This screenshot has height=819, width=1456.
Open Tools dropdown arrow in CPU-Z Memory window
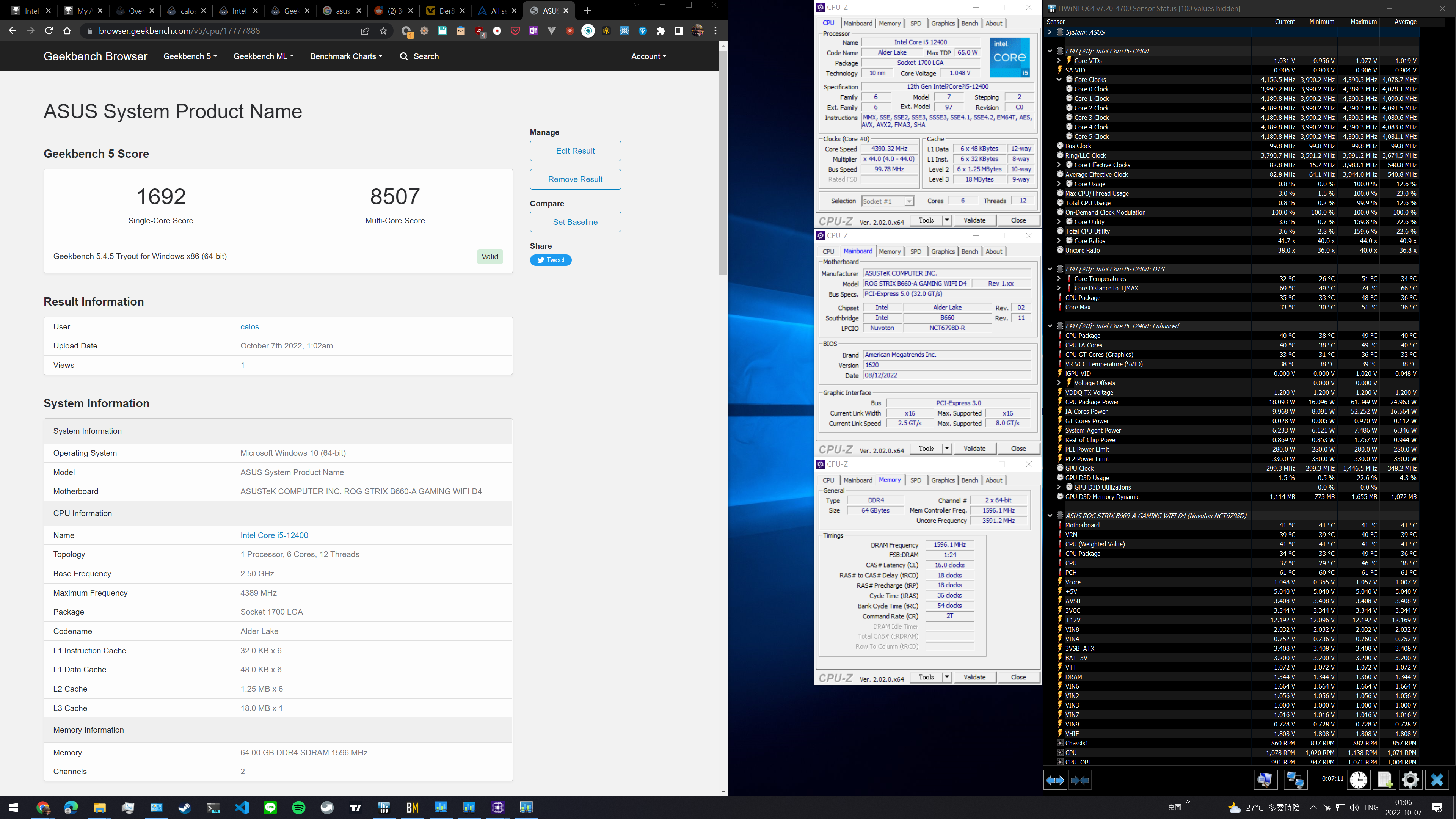tap(947, 677)
